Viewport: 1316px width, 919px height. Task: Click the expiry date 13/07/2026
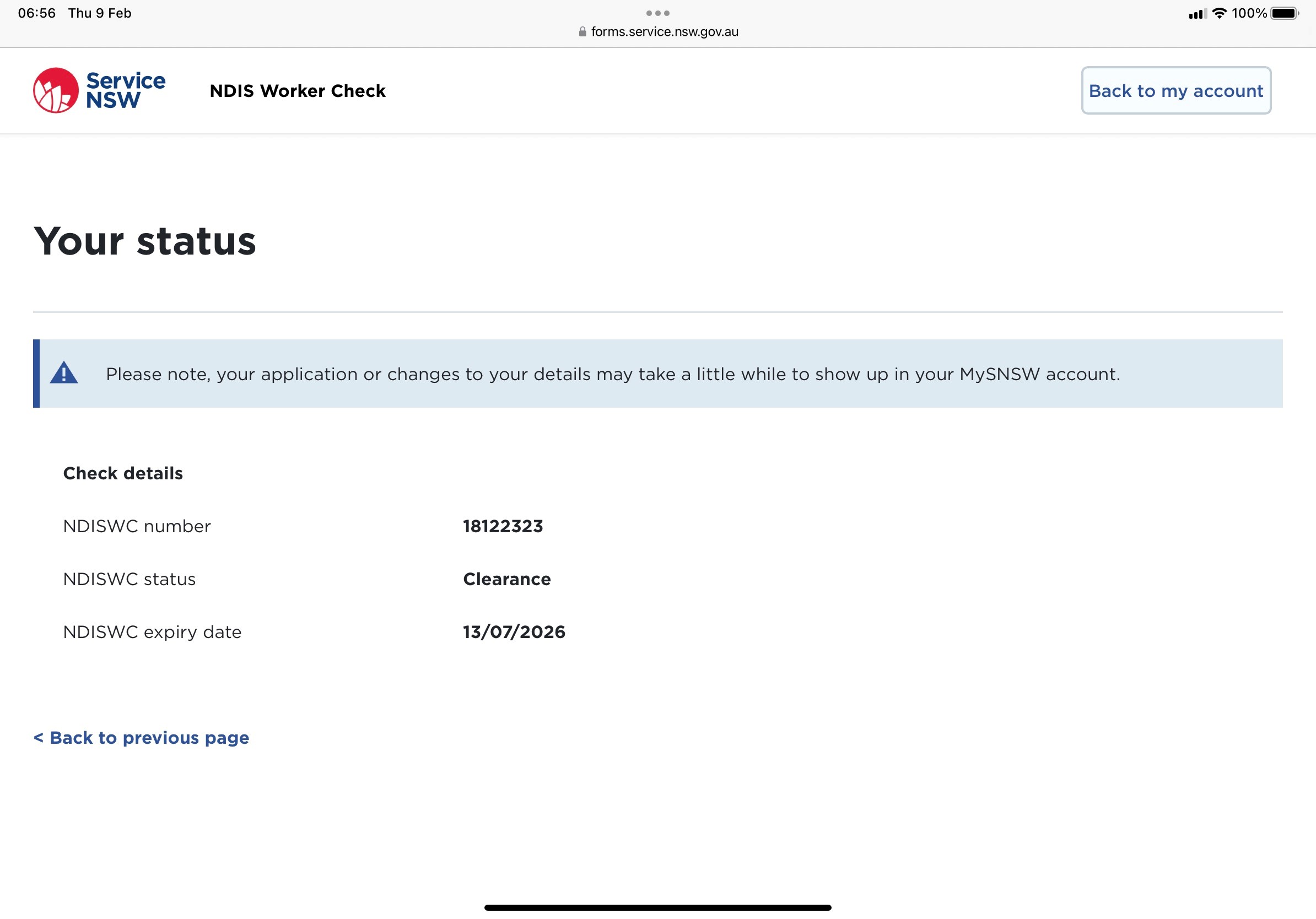[514, 631]
